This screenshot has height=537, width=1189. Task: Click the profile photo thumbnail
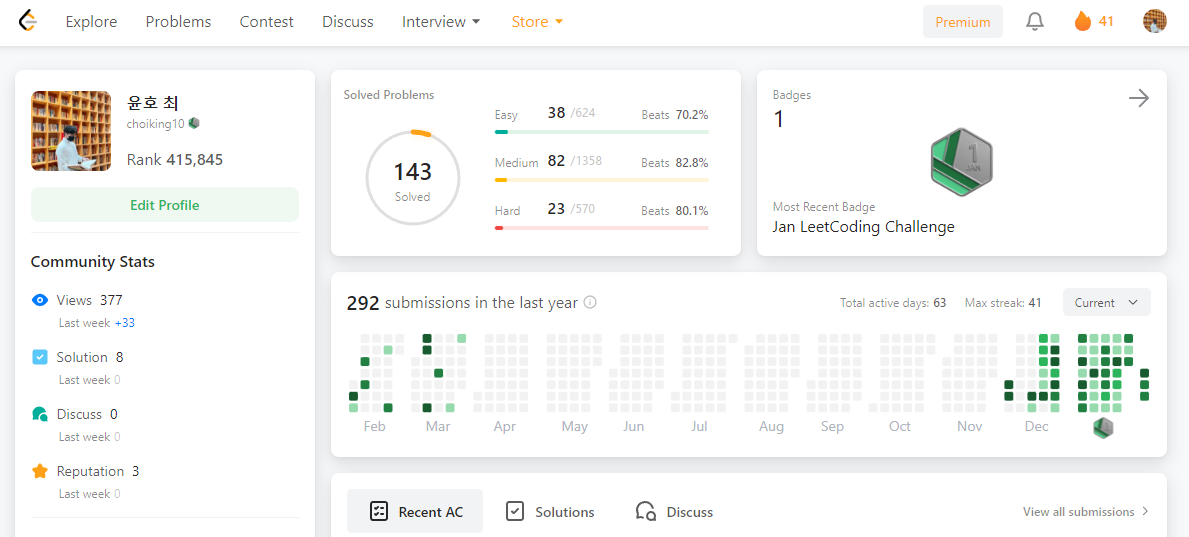tap(71, 131)
